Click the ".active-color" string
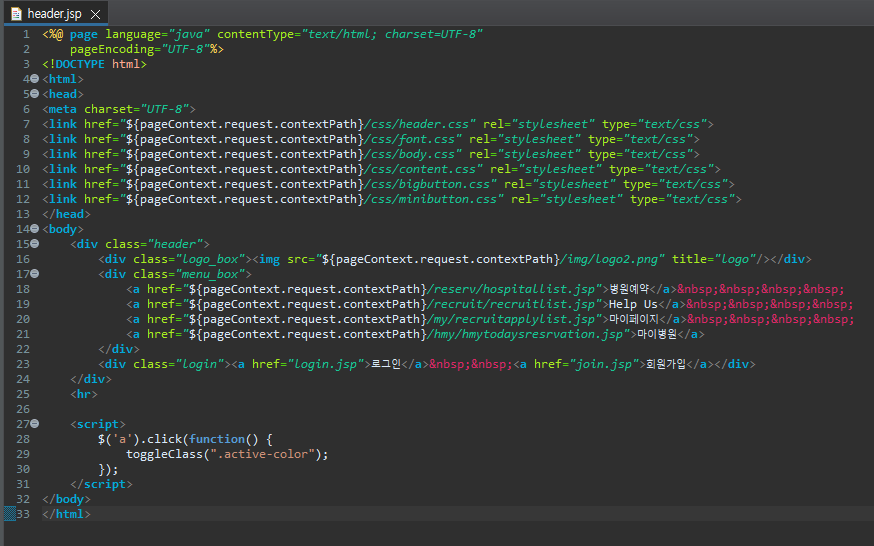Viewport: 874px width, 546px height. pos(263,454)
